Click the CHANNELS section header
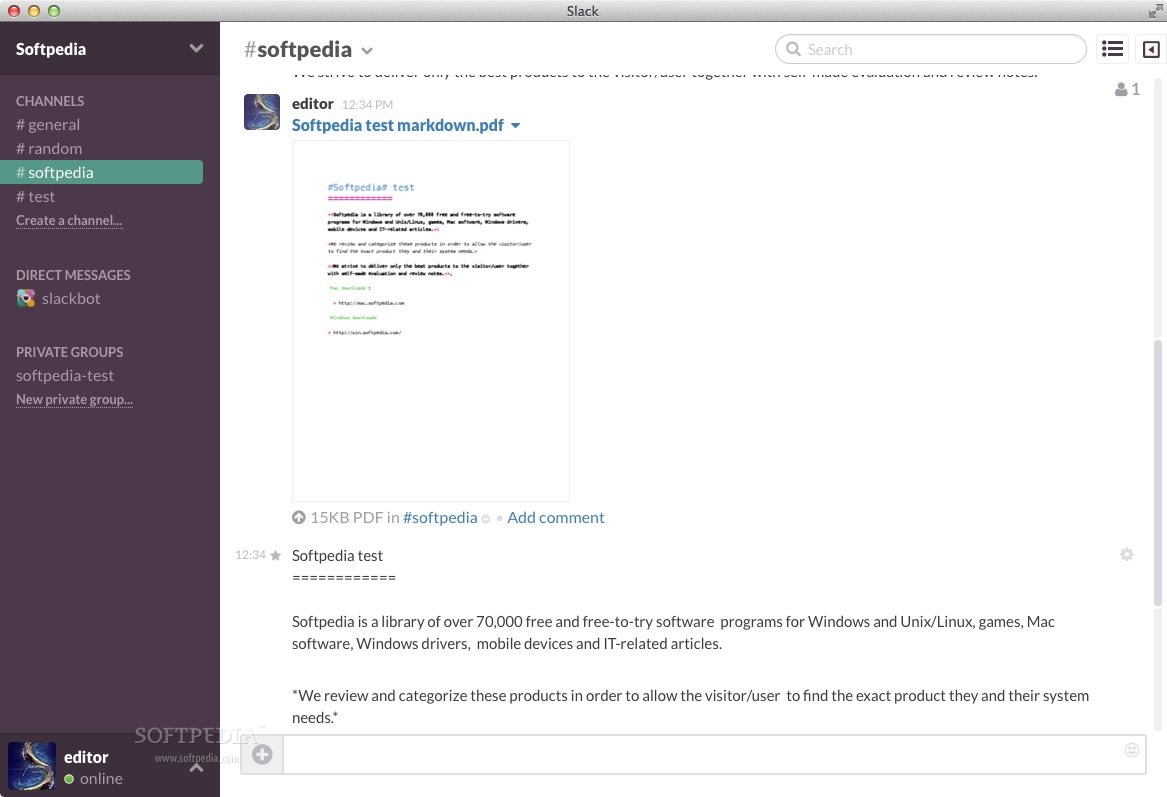 (50, 101)
